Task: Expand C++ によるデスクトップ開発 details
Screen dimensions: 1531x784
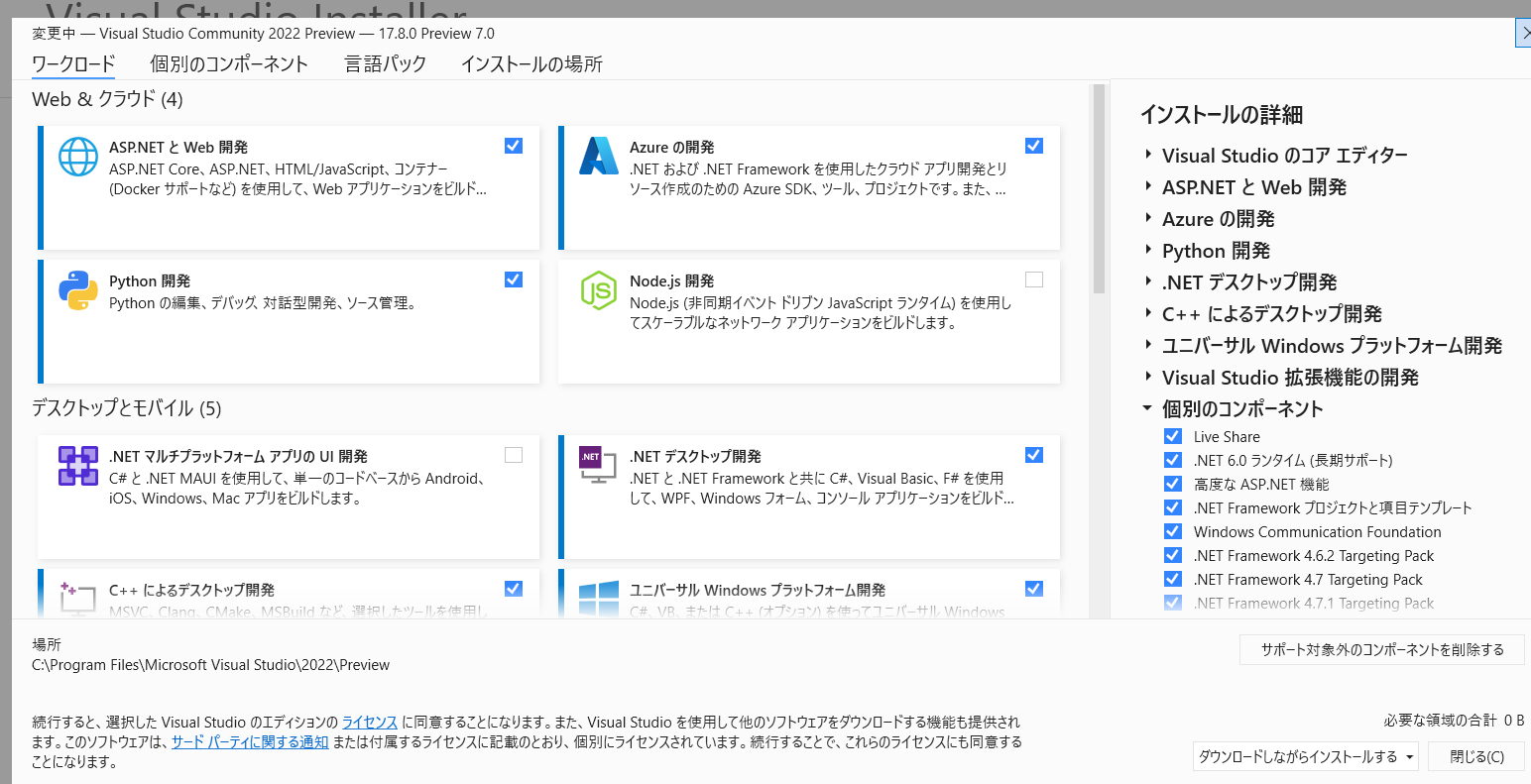Action: click(1148, 313)
